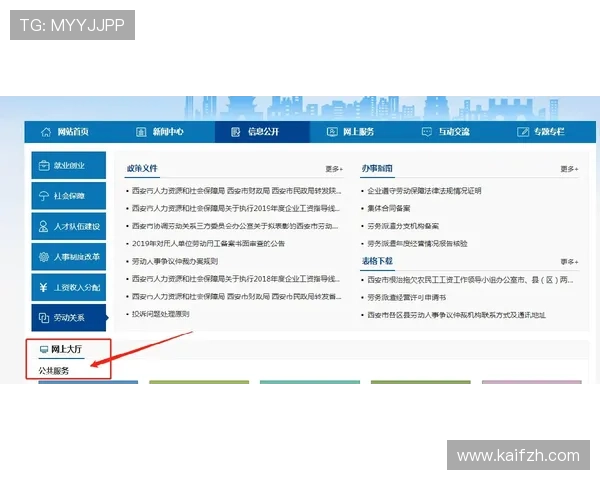Click the umbrella icon on 社会保障
This screenshot has height=480, width=600.
[44, 196]
